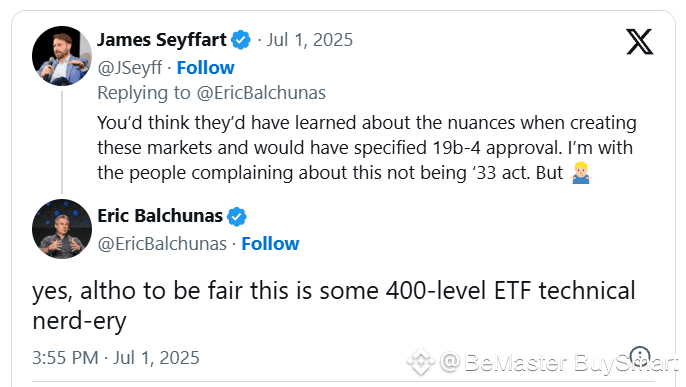
Task: Open Eric Balchunas's profile picture
Action: point(62,229)
